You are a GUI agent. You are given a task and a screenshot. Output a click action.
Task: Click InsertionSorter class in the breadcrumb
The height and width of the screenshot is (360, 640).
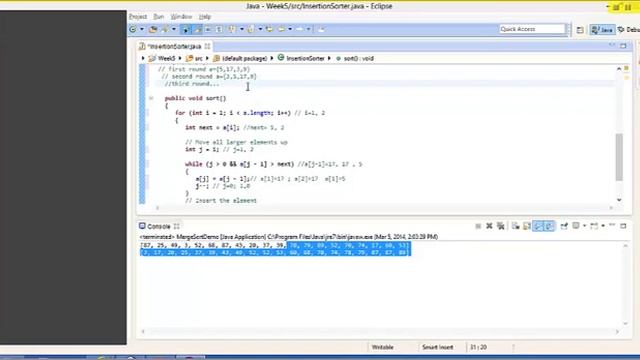point(305,58)
